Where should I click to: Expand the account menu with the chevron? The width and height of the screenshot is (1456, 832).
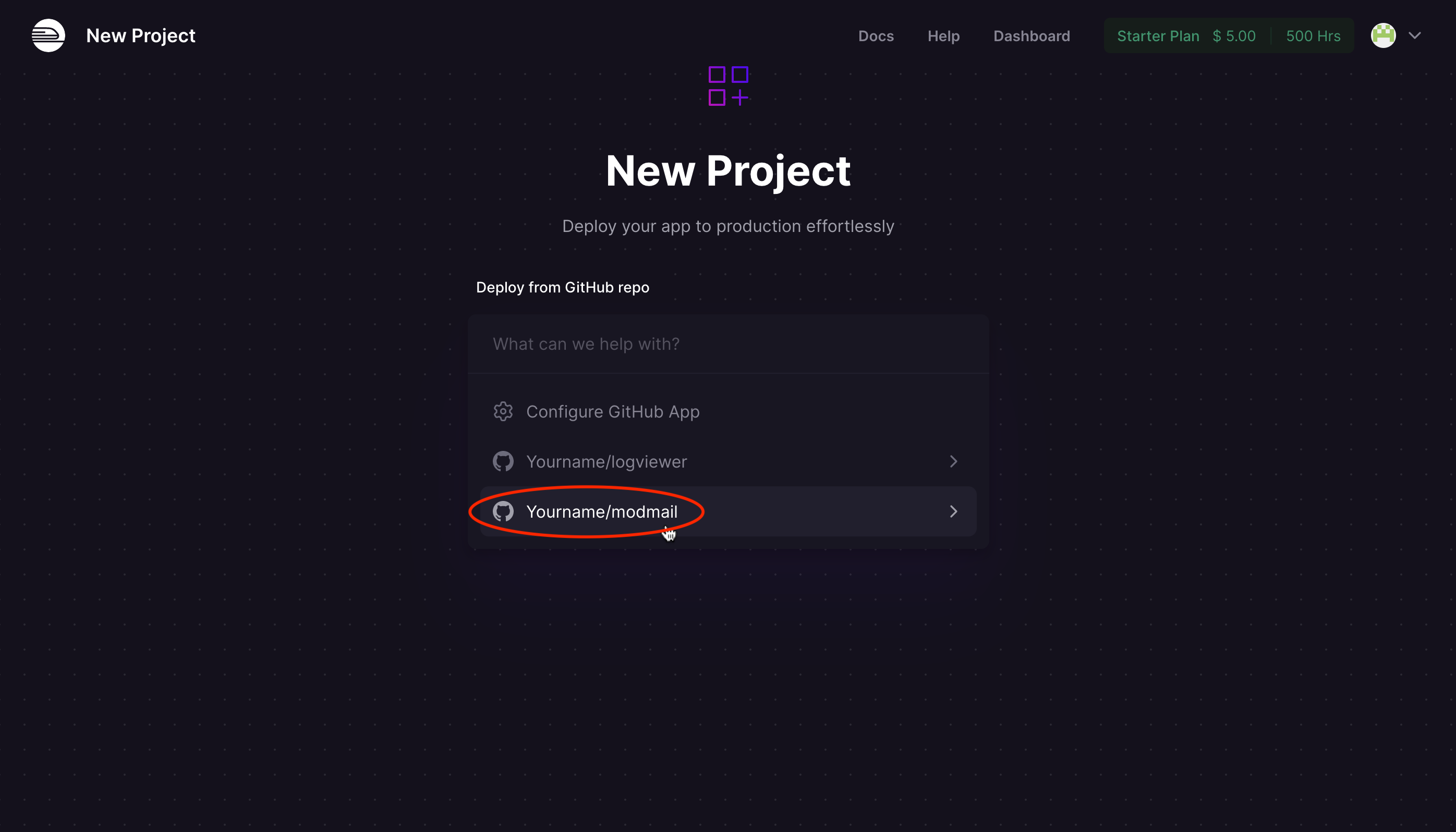(1415, 35)
